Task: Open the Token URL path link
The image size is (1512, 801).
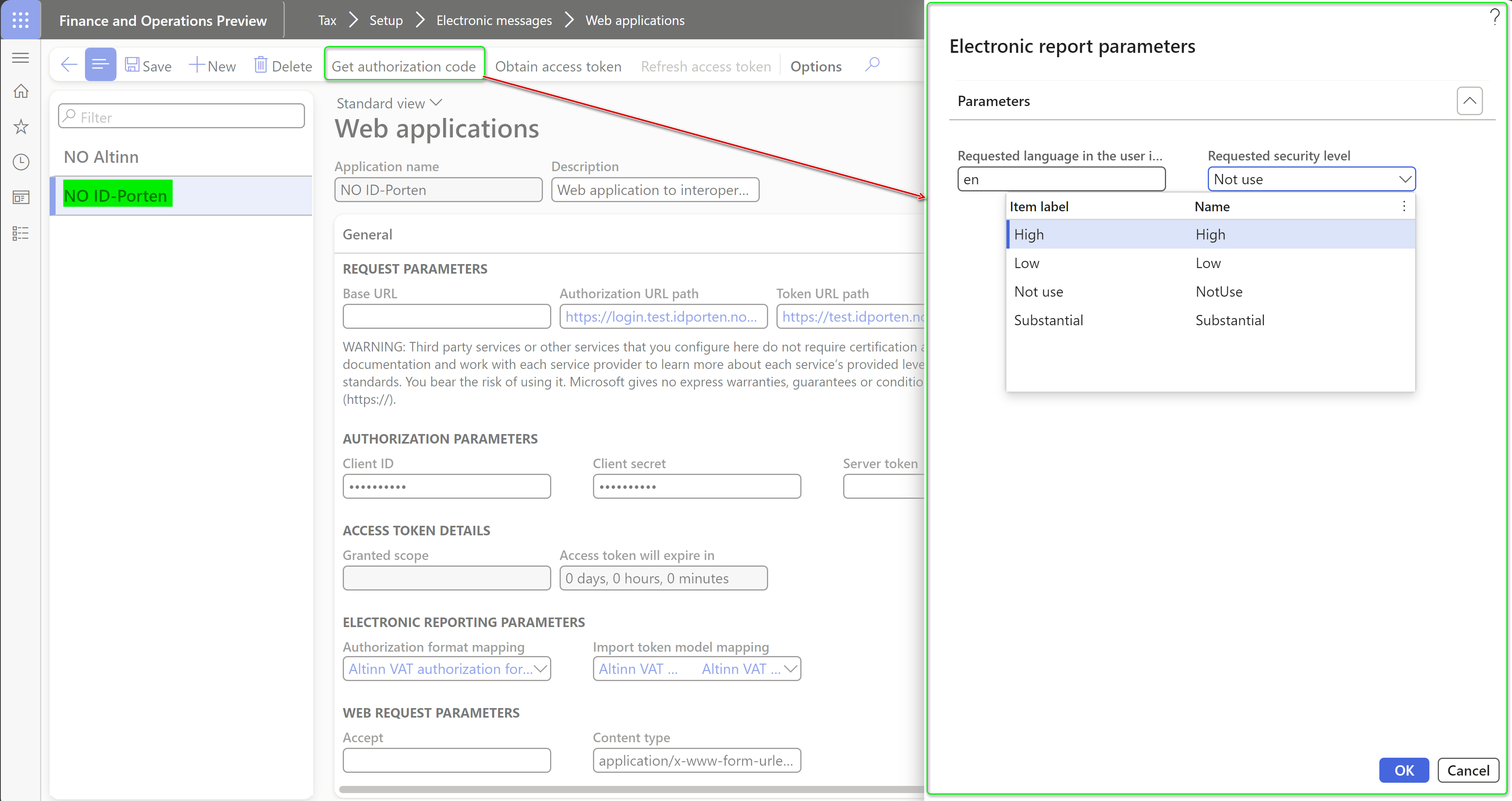Action: pos(852,317)
